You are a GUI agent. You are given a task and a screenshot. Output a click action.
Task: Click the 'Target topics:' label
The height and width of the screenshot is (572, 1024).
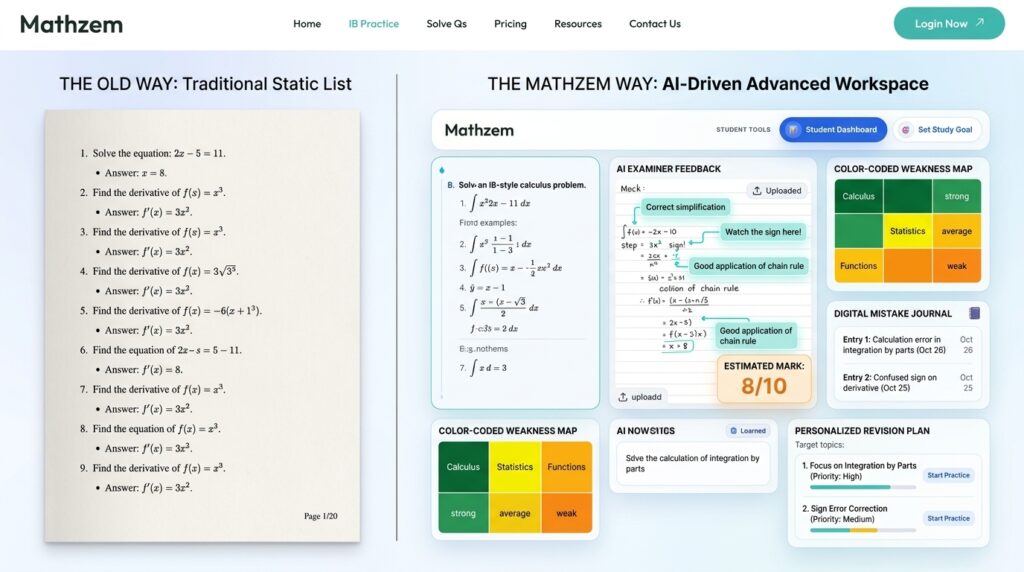click(820, 445)
